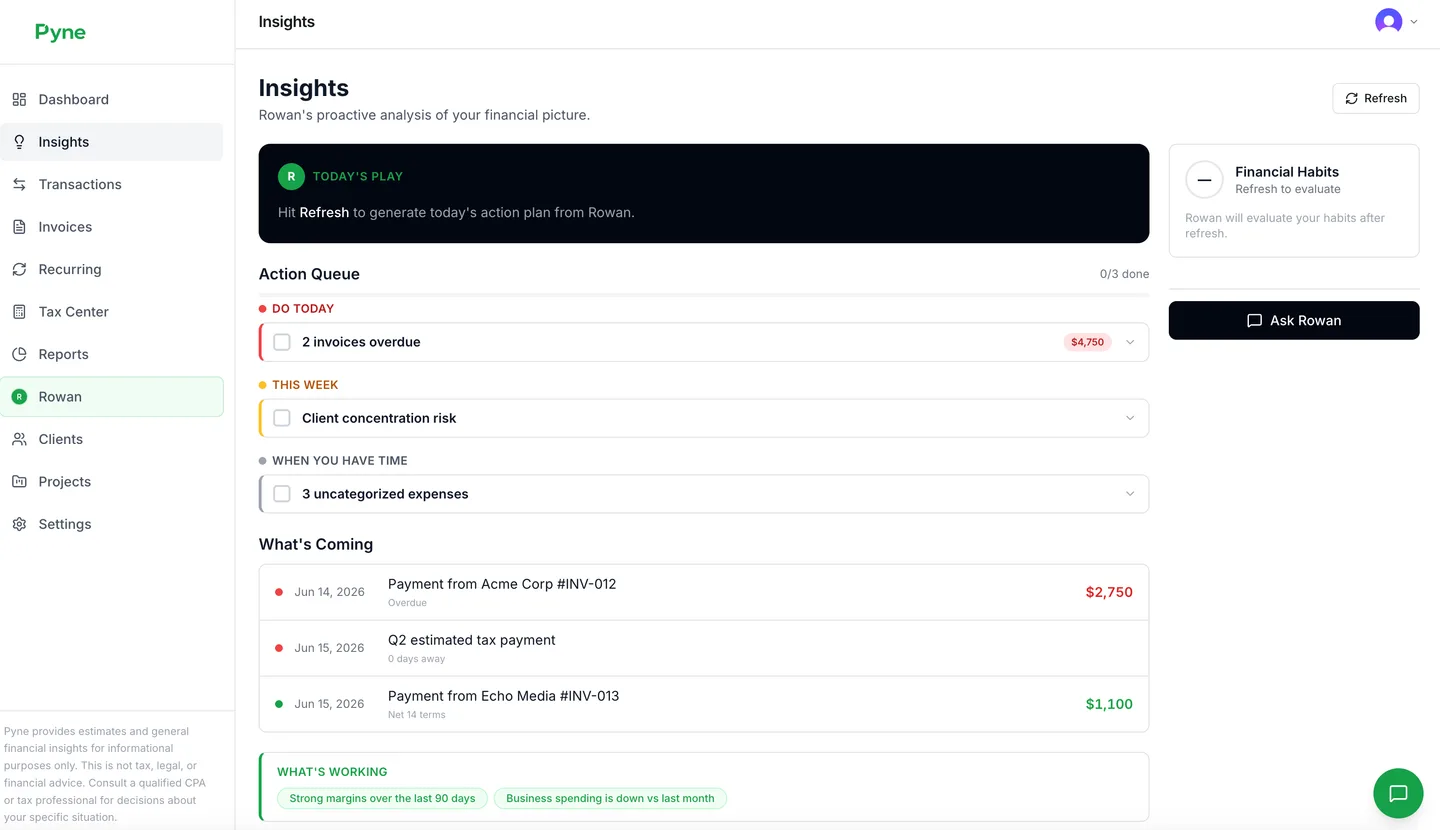Click the Transactions arrows icon

19,184
